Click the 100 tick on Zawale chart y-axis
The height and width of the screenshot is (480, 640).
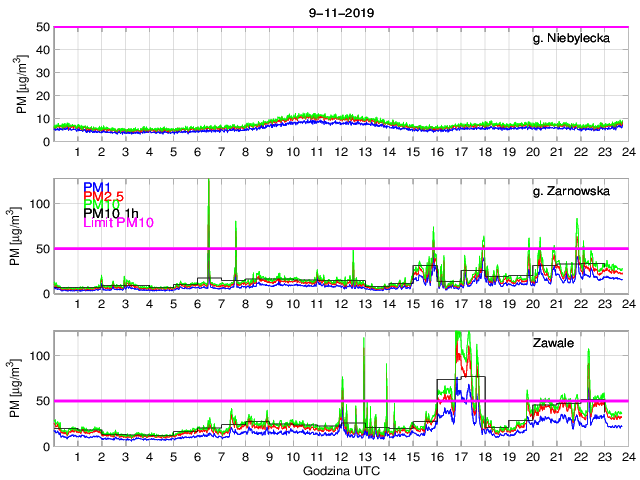click(40, 355)
